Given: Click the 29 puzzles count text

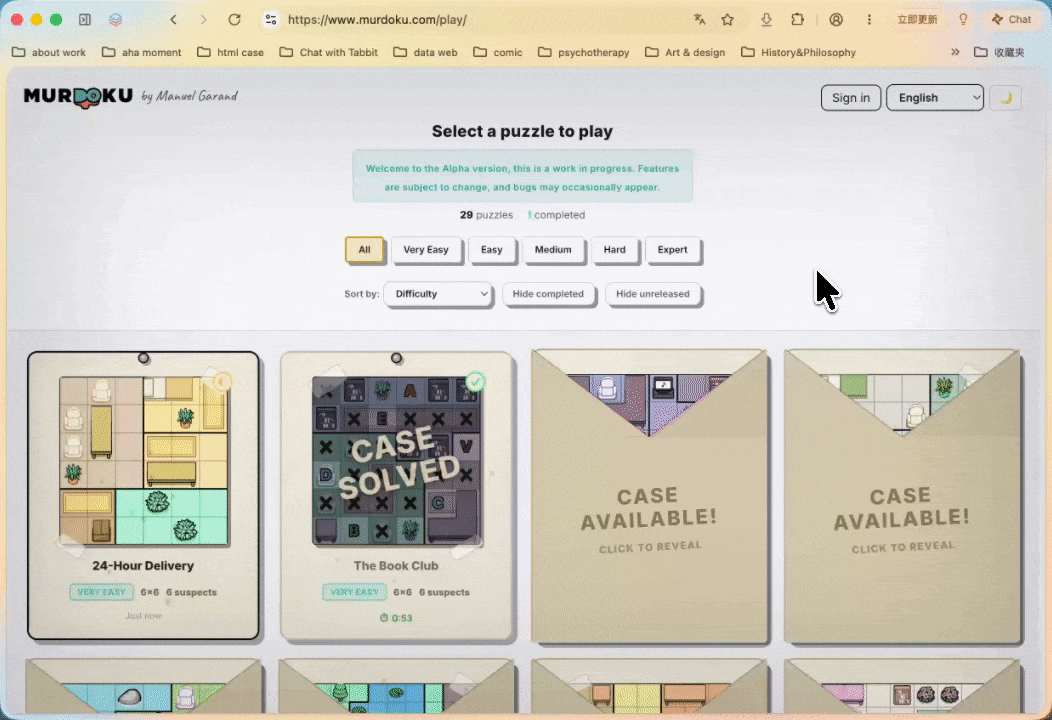Looking at the screenshot, I should pos(486,215).
